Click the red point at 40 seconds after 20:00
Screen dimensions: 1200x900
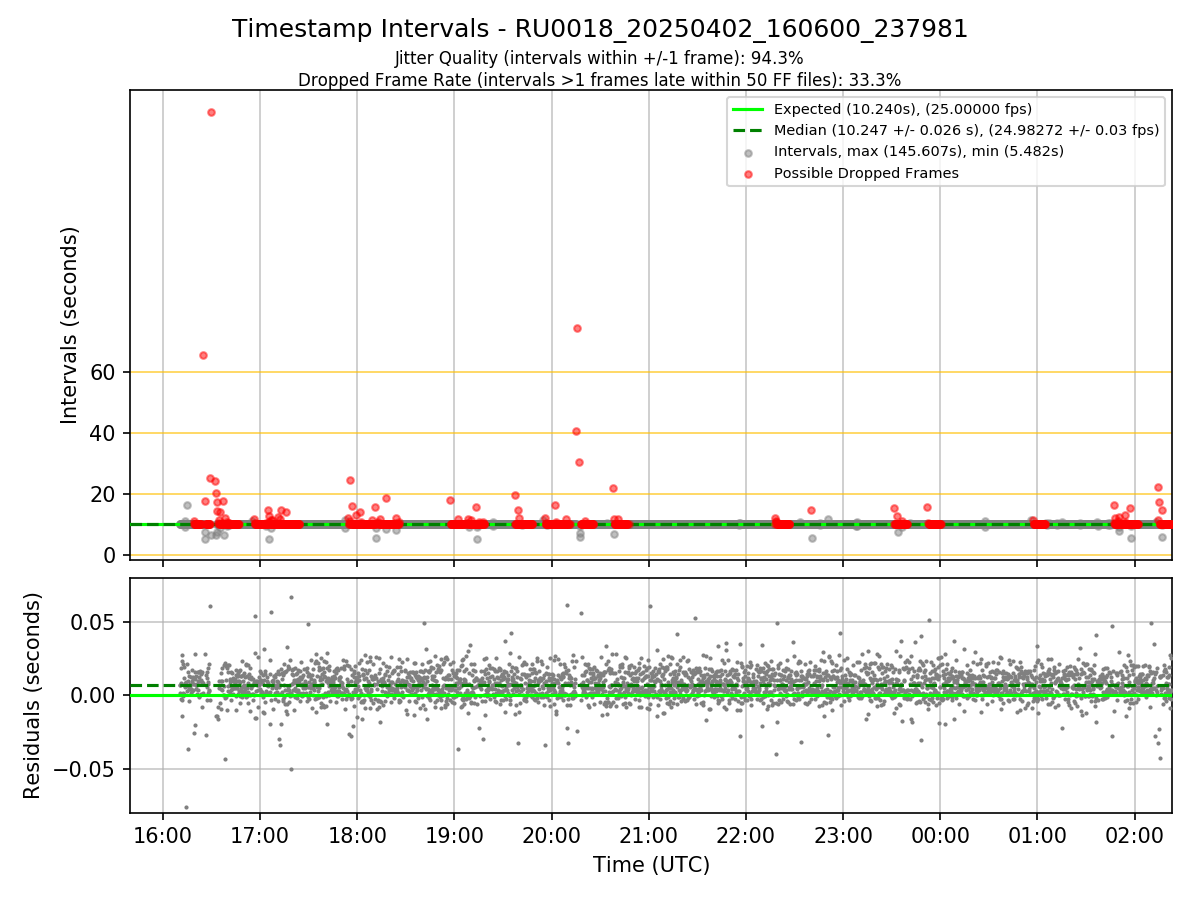(576, 431)
